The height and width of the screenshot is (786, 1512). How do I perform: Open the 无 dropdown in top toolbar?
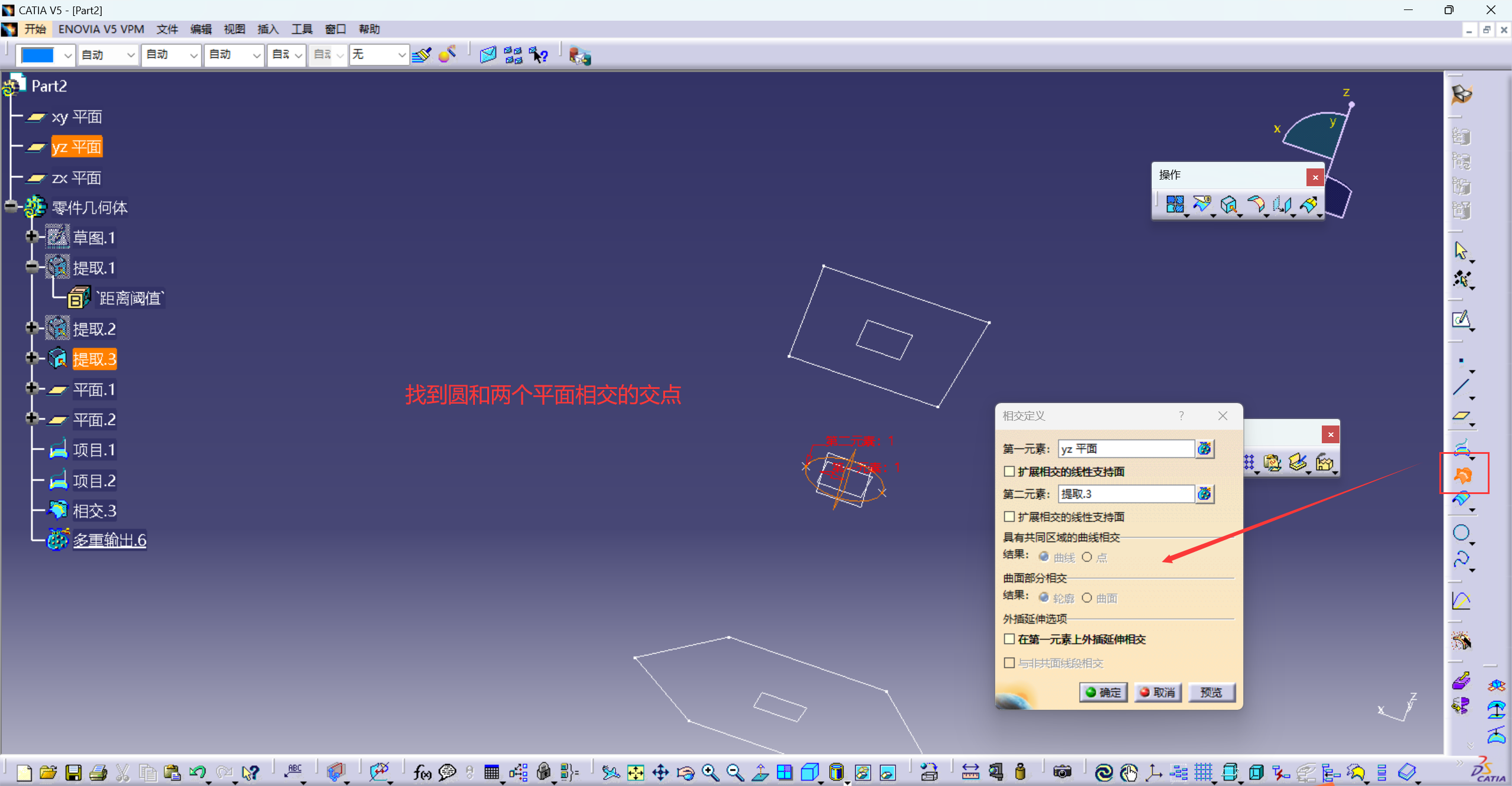click(x=401, y=55)
